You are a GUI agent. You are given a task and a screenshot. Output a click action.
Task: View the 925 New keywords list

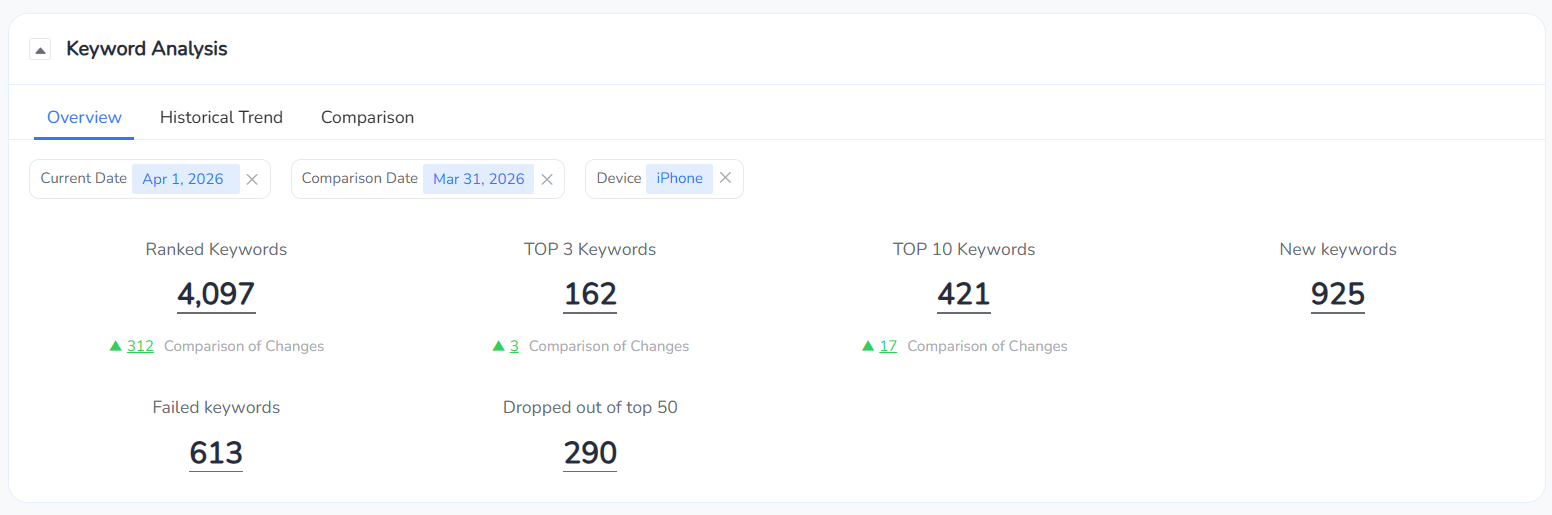coord(1337,294)
